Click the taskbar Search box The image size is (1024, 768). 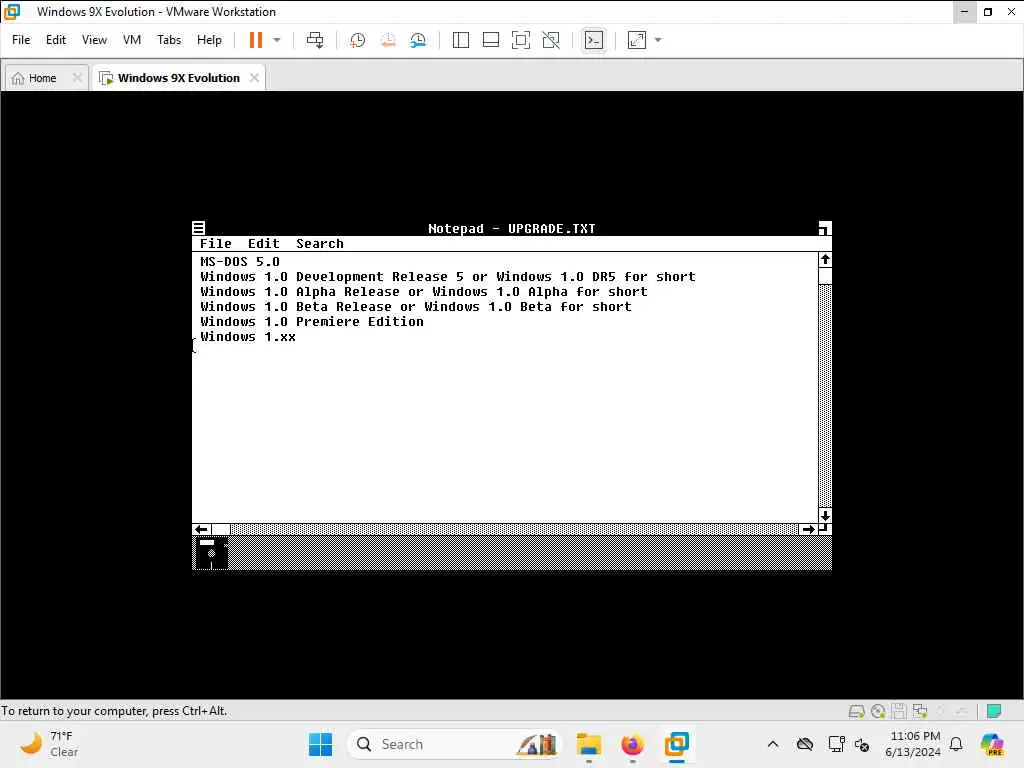(x=455, y=744)
